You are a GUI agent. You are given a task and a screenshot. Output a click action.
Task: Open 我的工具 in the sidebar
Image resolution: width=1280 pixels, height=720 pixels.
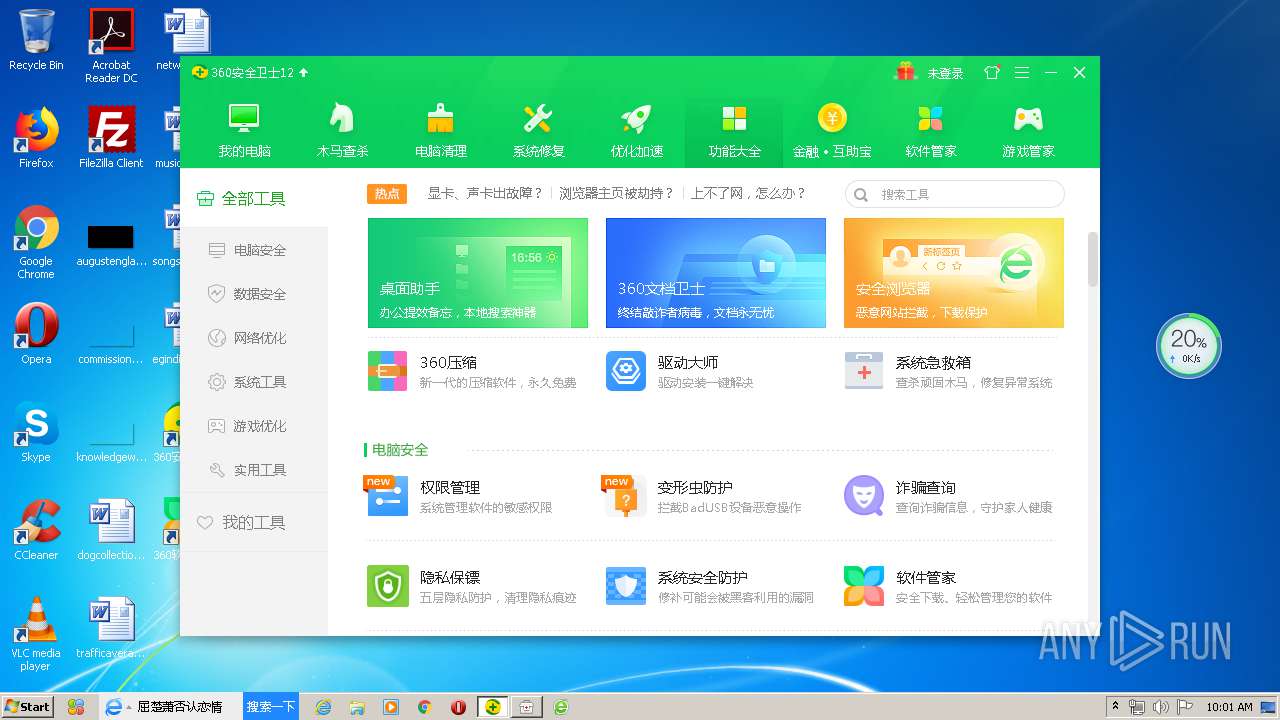(254, 522)
